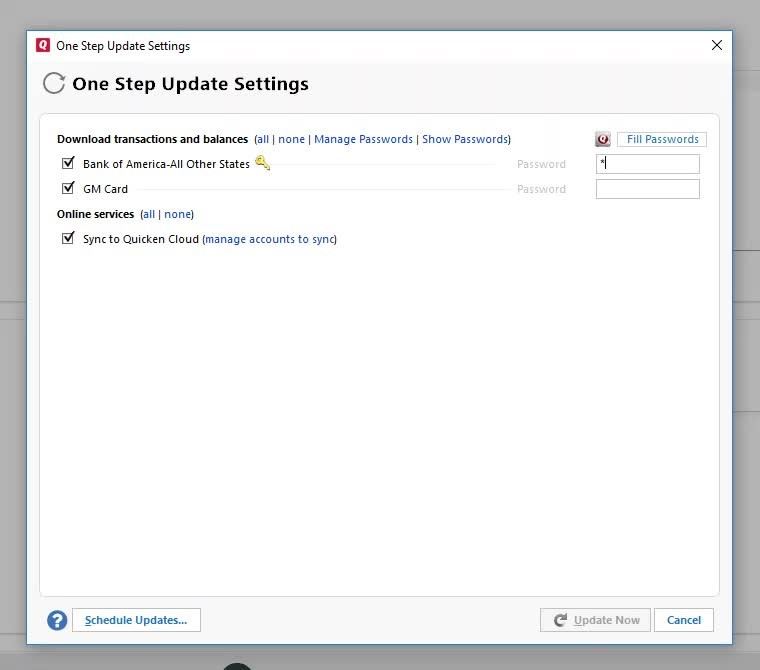Disable Sync to Quicken Cloud
Image resolution: width=760 pixels, height=670 pixels.
pos(68,239)
